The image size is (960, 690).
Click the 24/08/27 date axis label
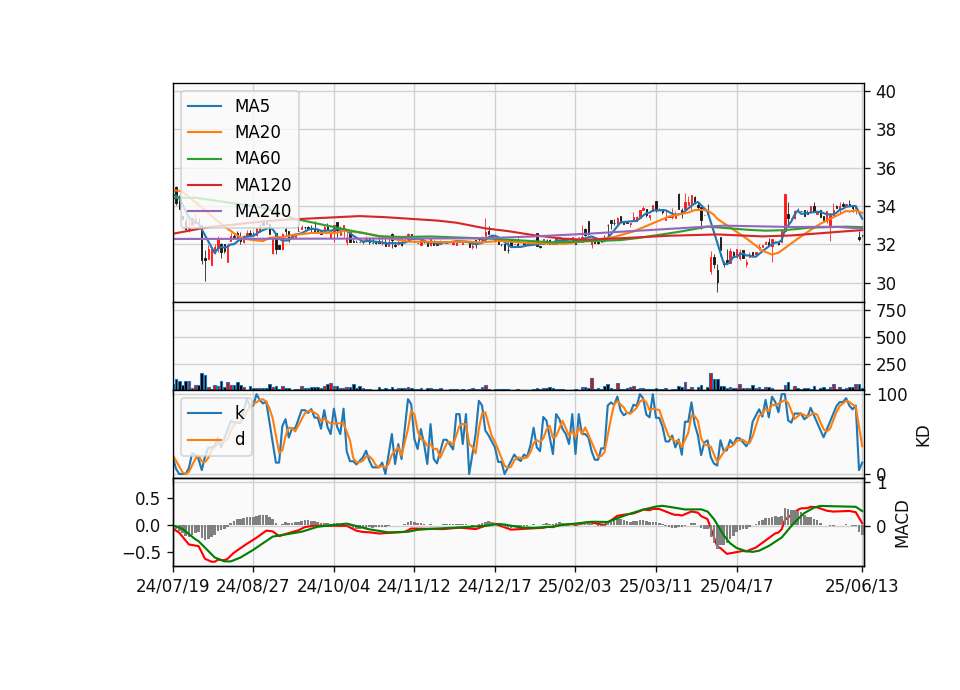click(253, 586)
